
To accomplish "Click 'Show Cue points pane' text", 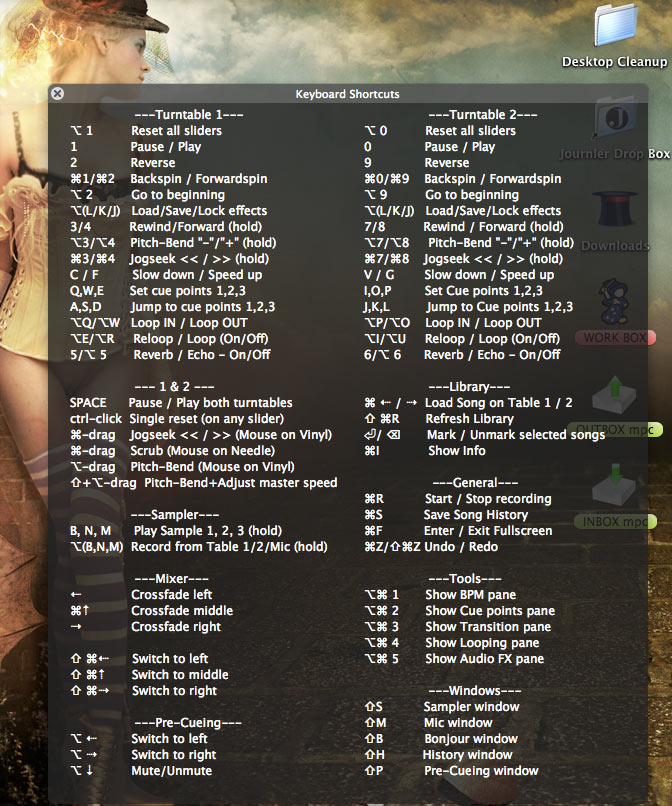I will click(x=490, y=611).
